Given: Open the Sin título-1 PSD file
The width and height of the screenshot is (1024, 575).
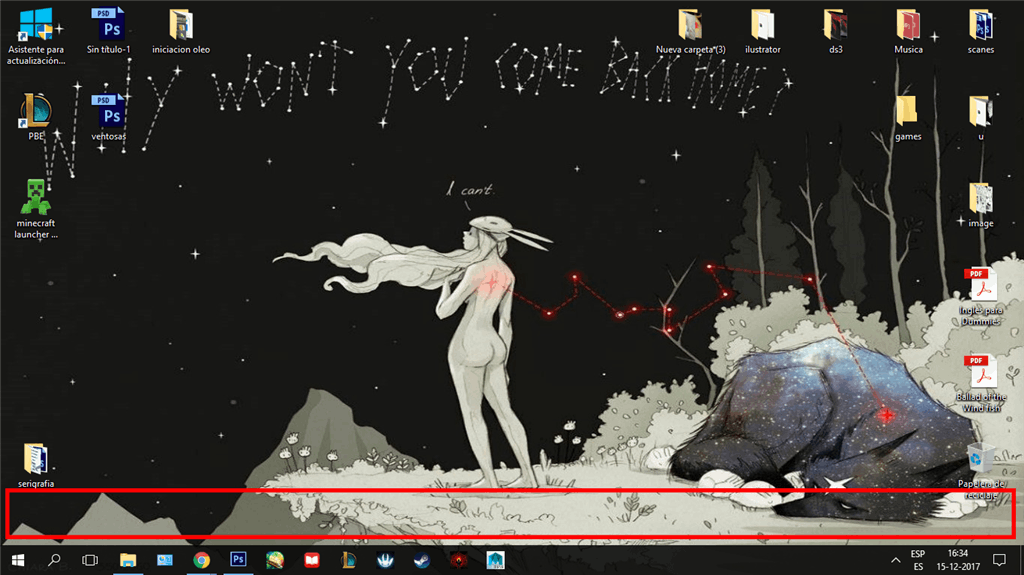Looking at the screenshot, I should (x=108, y=31).
